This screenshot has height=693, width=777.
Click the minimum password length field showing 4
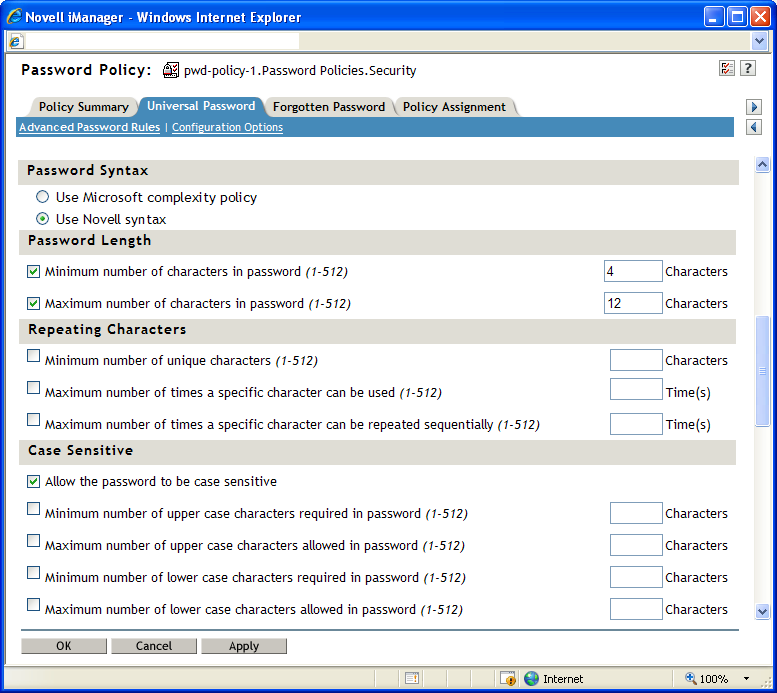tap(633, 271)
